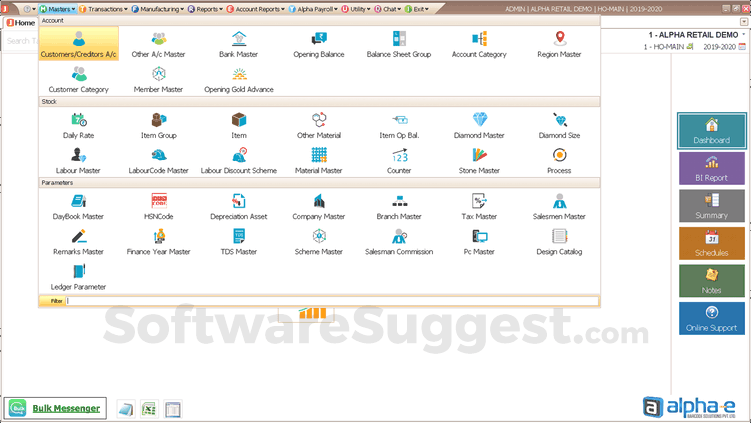
Task: Open Design Catalog
Action: (x=559, y=242)
